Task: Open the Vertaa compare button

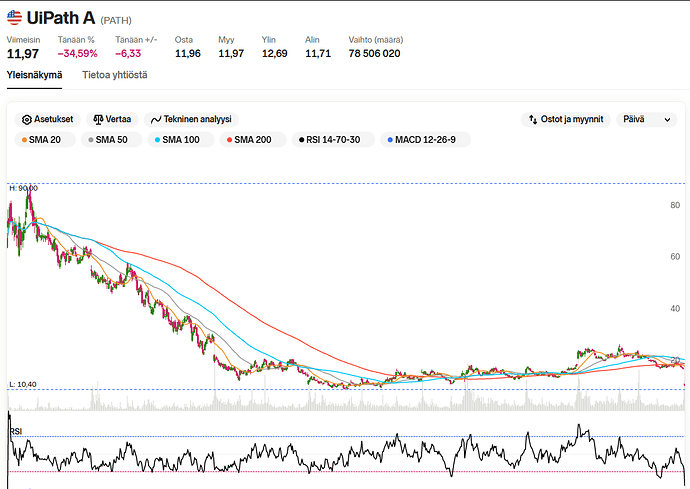Action: [x=112, y=119]
